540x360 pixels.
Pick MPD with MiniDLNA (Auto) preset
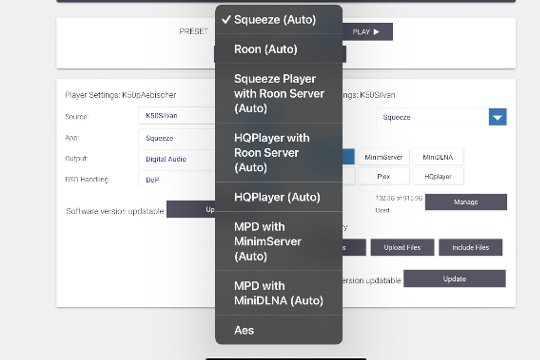tap(279, 293)
